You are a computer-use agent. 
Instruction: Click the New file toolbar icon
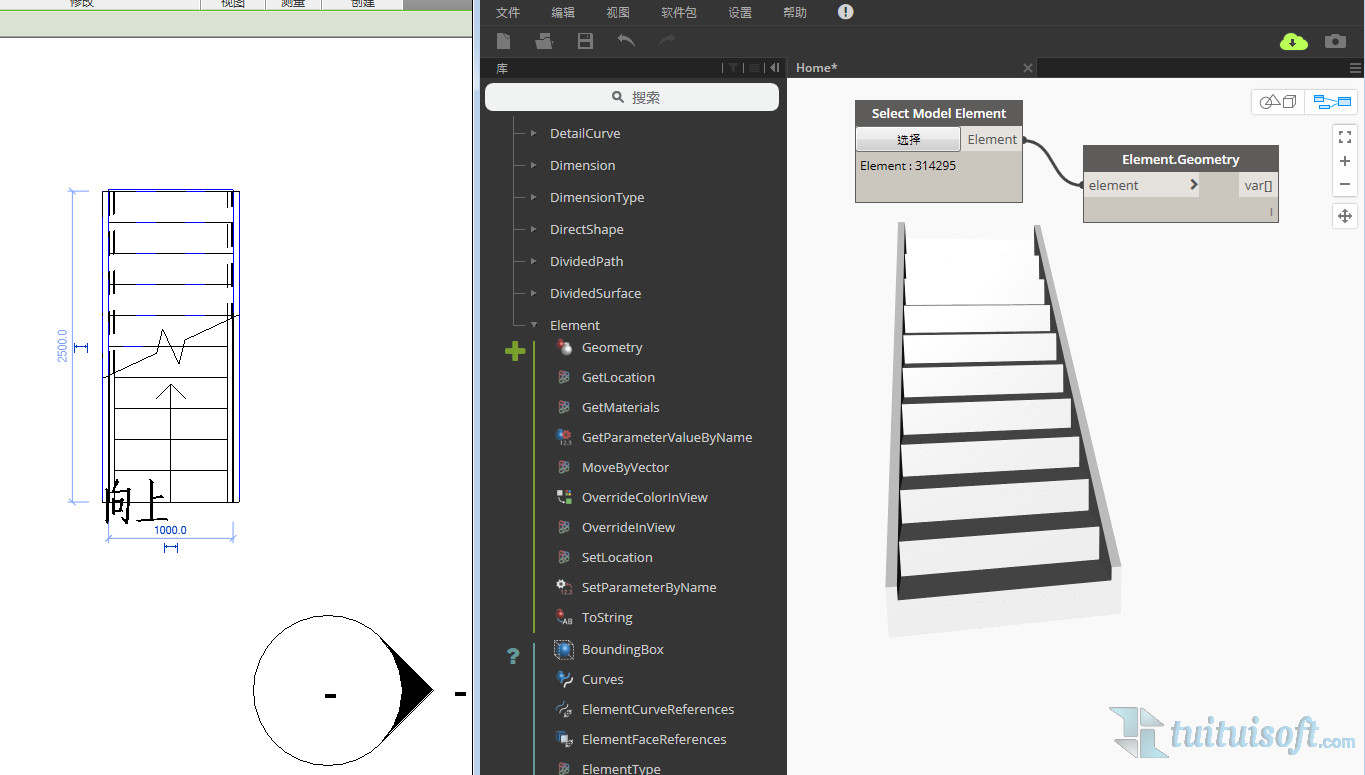[x=504, y=41]
